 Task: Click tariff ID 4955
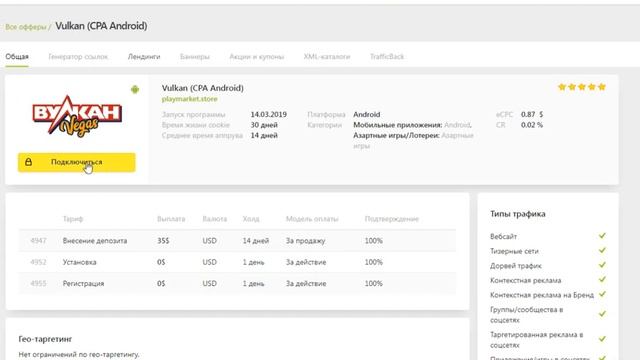click(38, 283)
